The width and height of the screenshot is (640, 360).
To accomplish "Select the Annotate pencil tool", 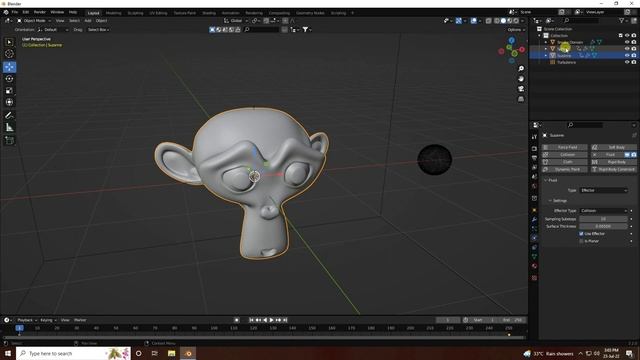I will pos(9,116).
